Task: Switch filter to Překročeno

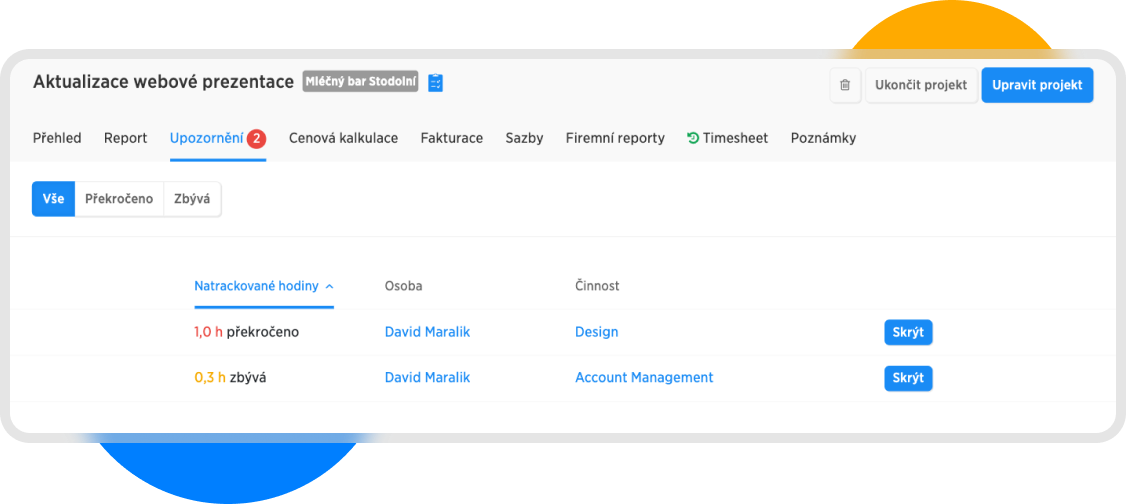Action: point(119,199)
